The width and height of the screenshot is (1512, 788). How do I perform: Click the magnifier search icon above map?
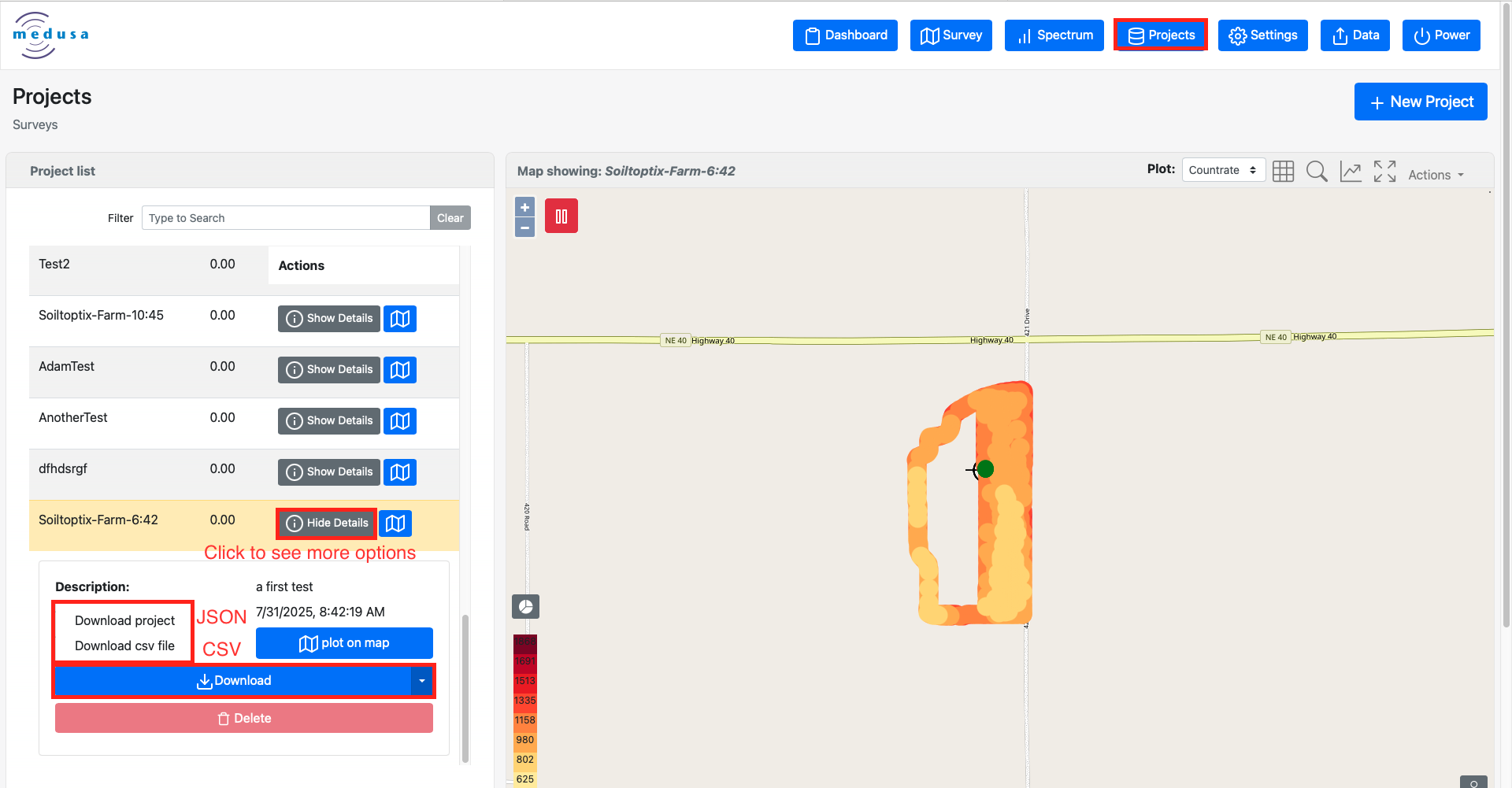point(1317,172)
